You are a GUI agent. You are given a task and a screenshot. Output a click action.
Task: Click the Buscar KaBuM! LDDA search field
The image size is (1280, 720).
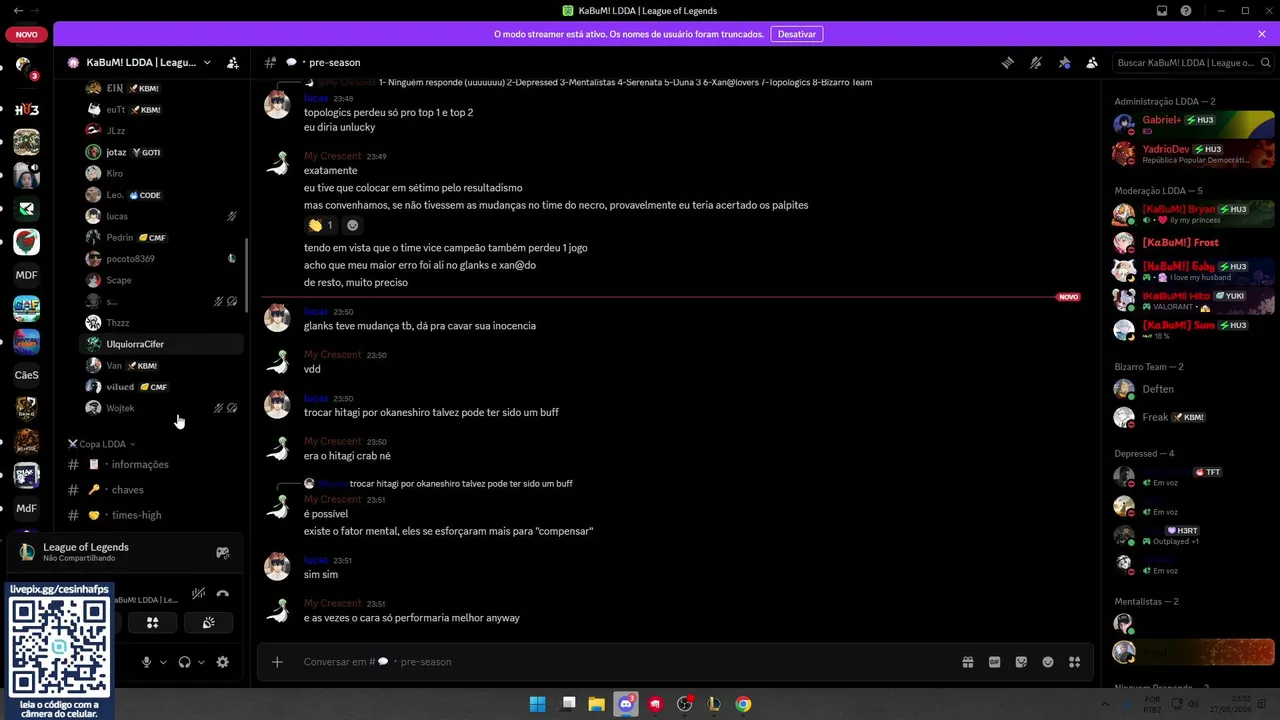(x=1191, y=62)
